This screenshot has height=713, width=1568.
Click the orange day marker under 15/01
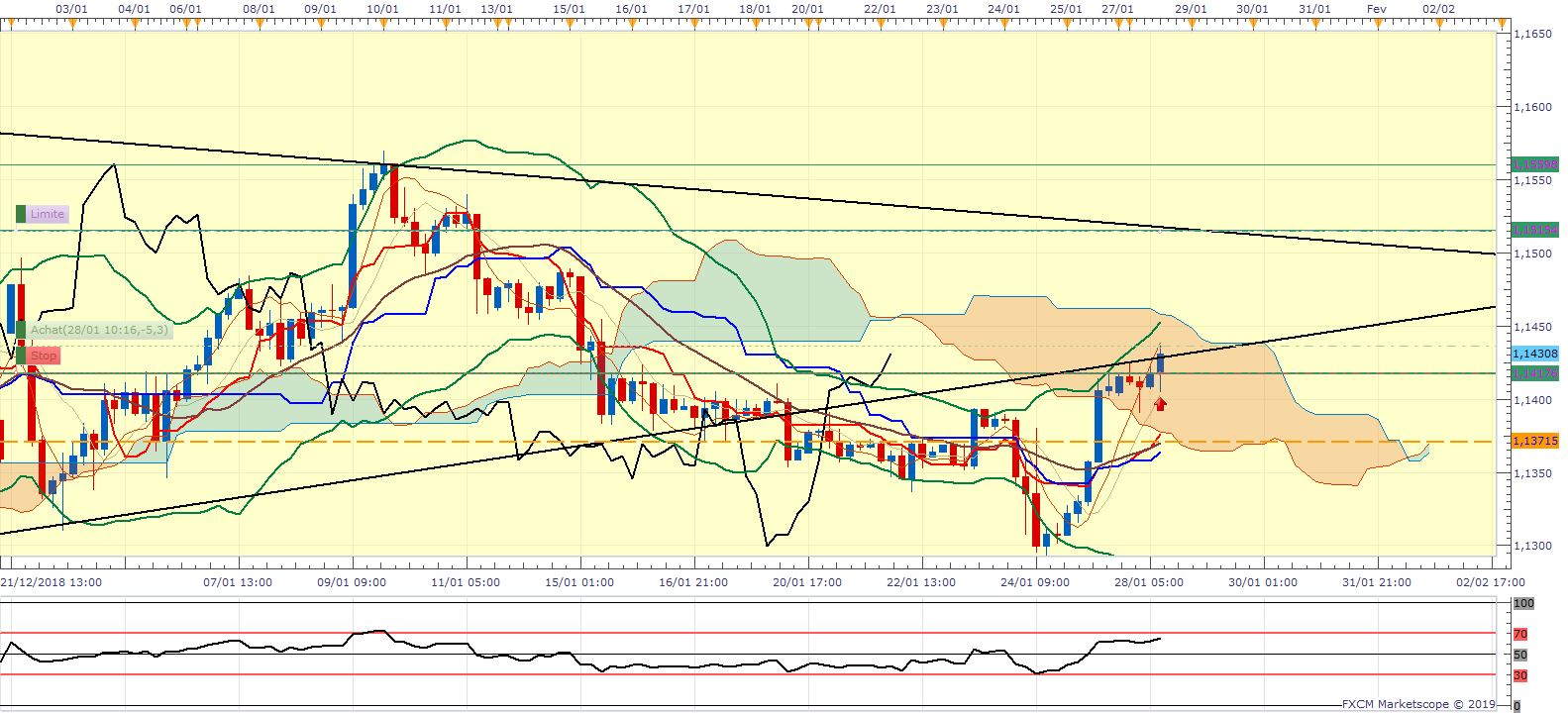[x=570, y=24]
